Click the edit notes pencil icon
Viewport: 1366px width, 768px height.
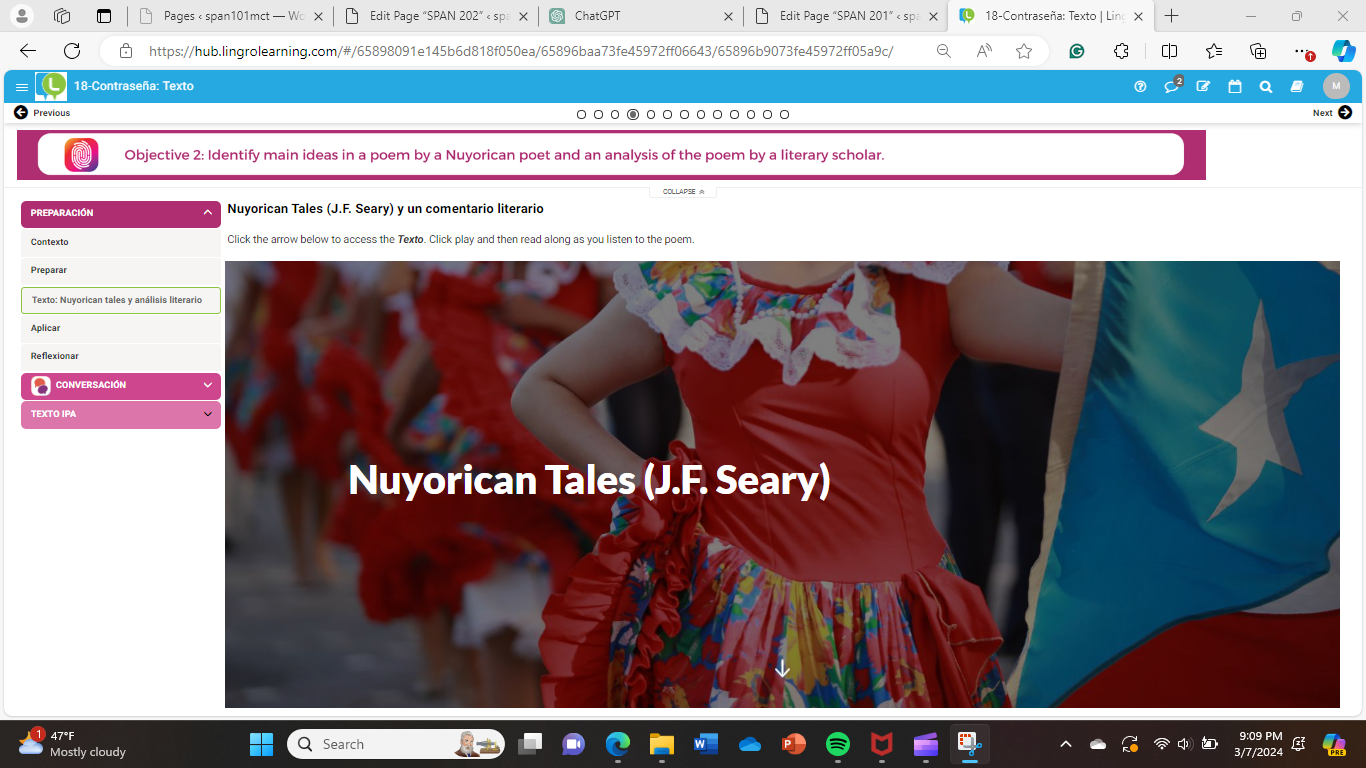1203,87
